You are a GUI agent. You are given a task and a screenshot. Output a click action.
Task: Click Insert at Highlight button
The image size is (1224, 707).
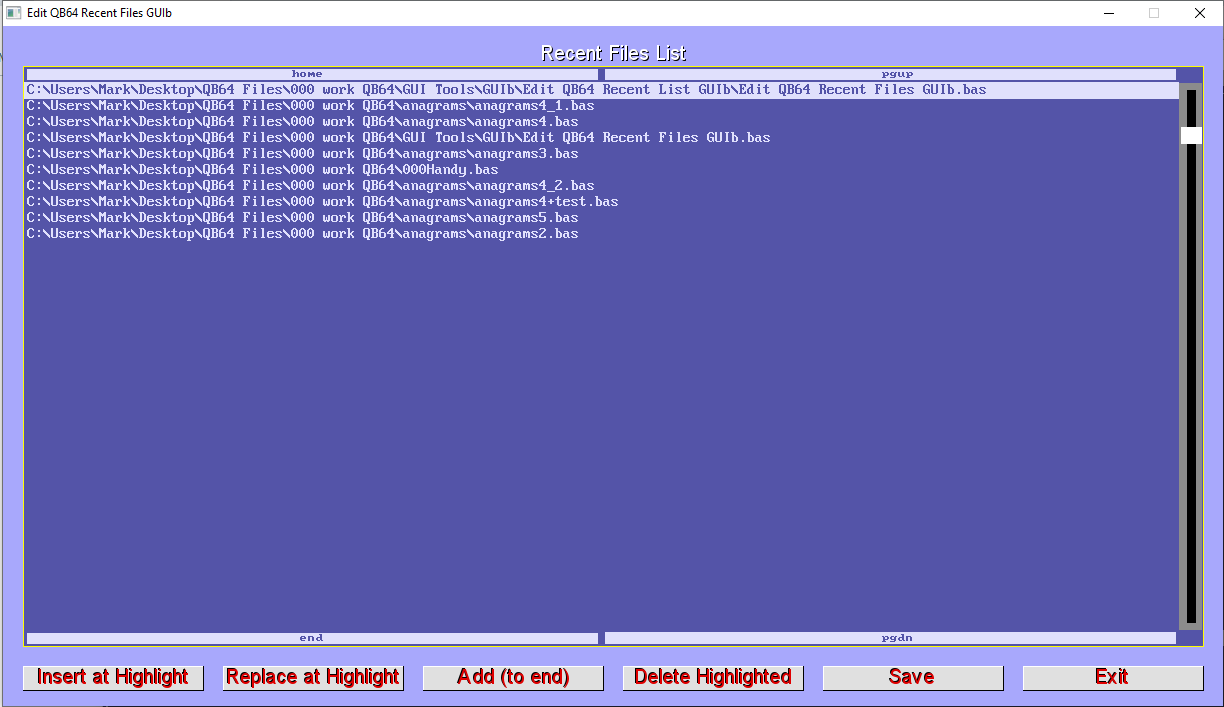click(113, 677)
